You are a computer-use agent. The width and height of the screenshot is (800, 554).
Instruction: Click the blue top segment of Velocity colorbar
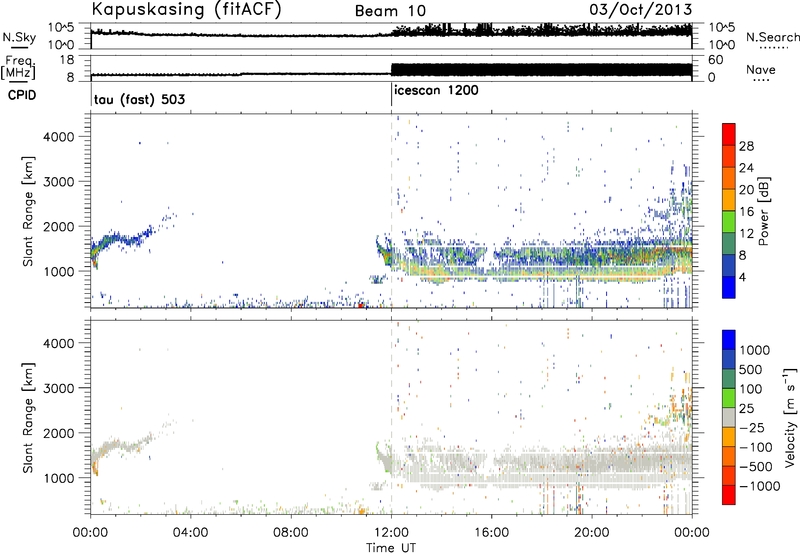tap(729, 340)
